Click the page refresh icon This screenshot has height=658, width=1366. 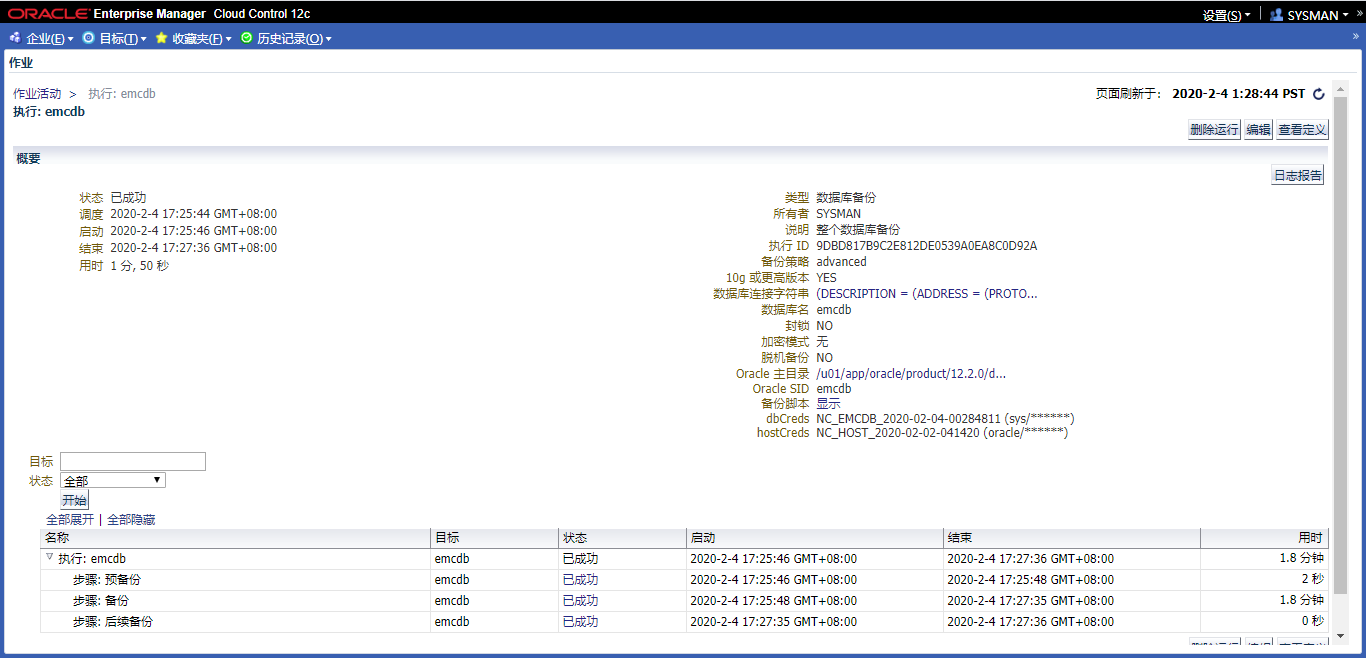click(1318, 94)
